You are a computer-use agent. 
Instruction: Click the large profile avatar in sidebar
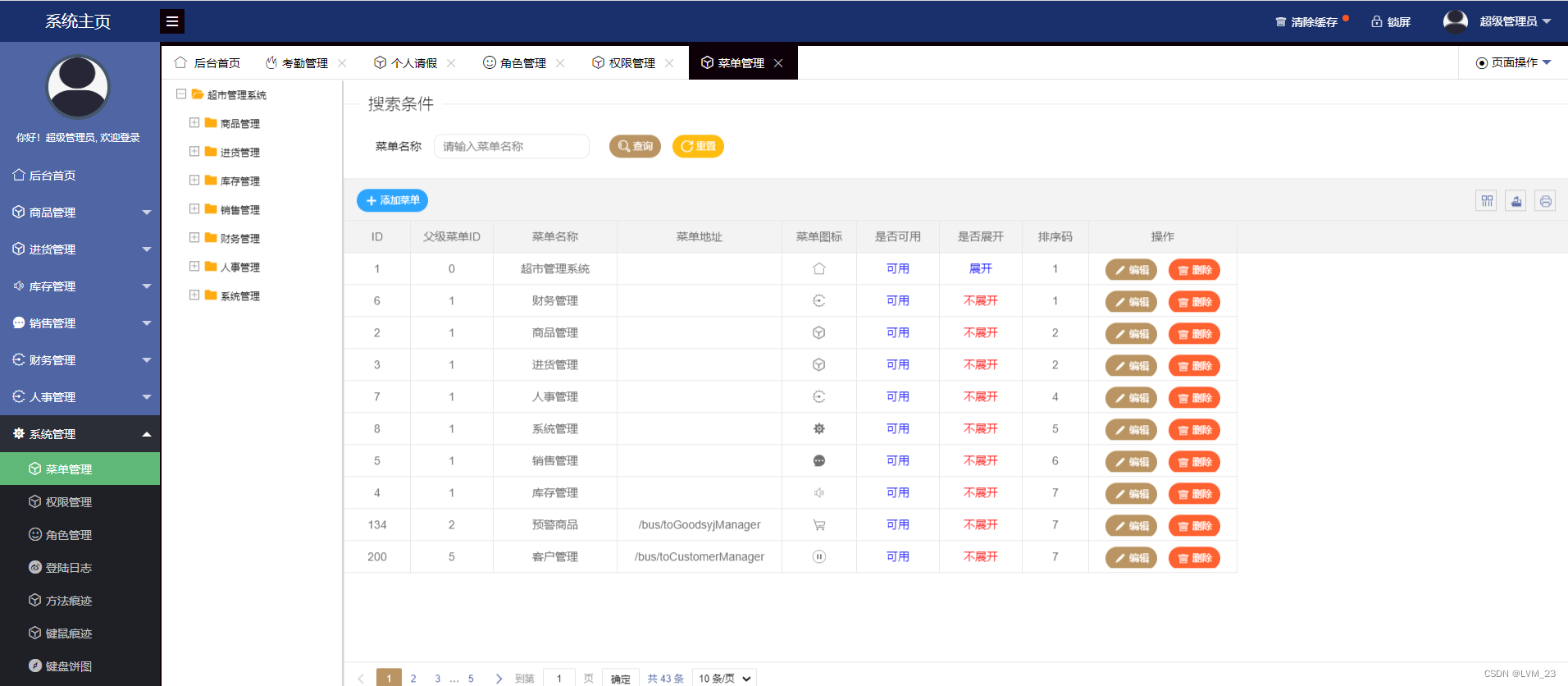pyautogui.click(x=78, y=87)
